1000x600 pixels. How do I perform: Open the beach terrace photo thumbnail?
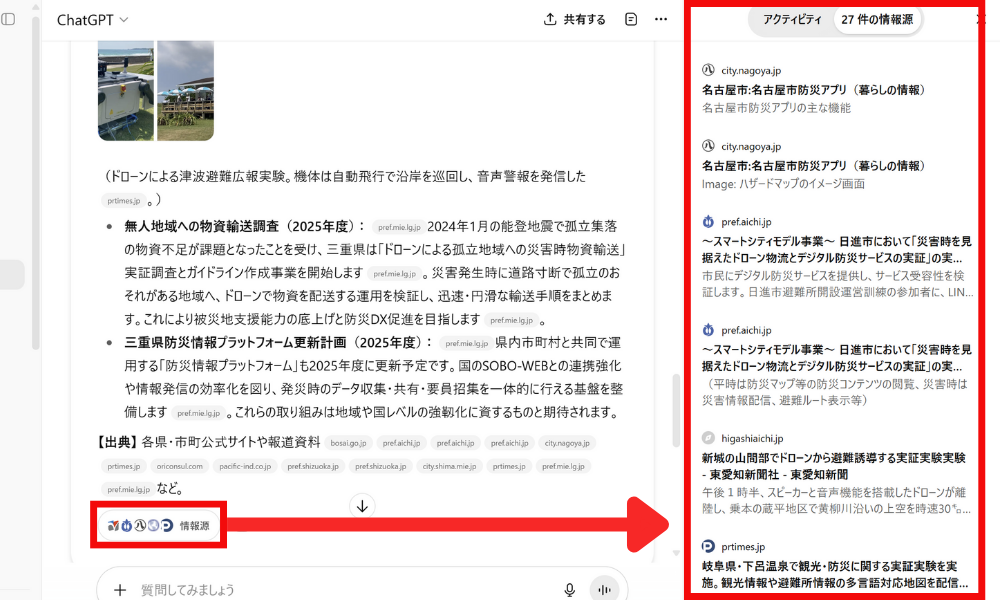(186, 91)
